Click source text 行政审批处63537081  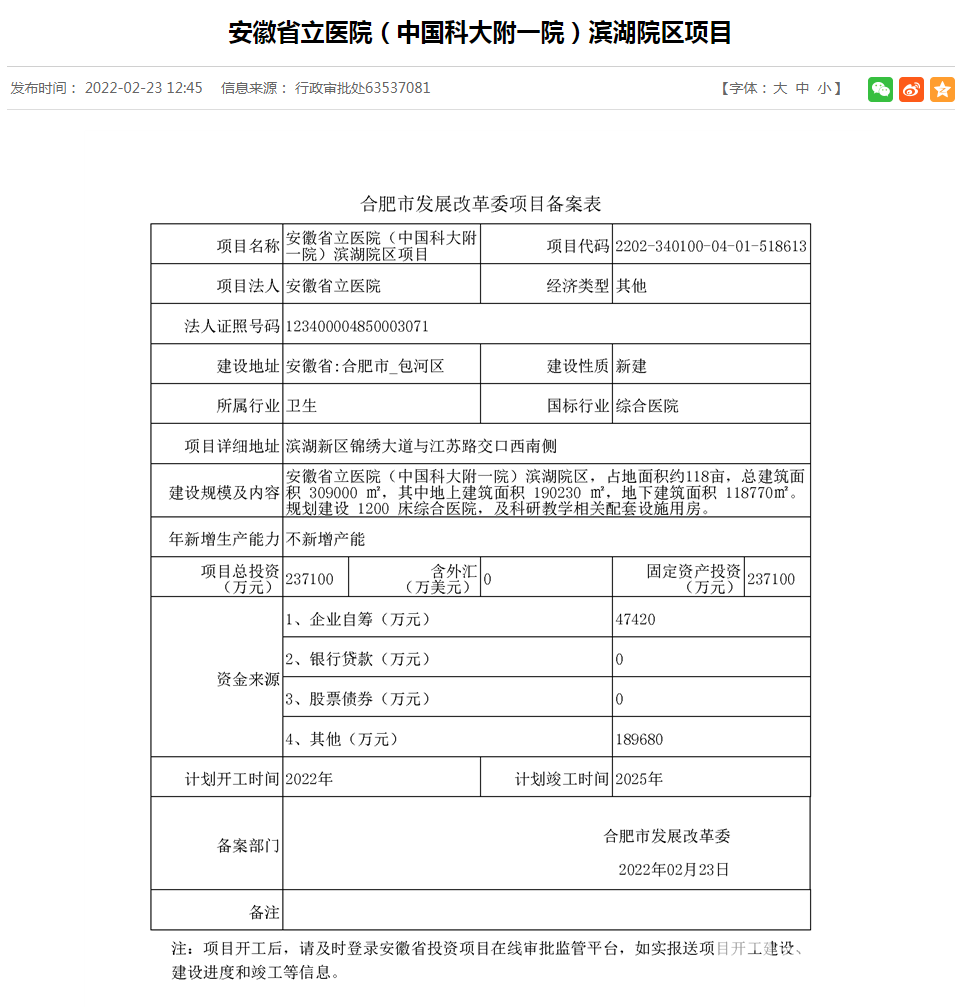coord(362,88)
